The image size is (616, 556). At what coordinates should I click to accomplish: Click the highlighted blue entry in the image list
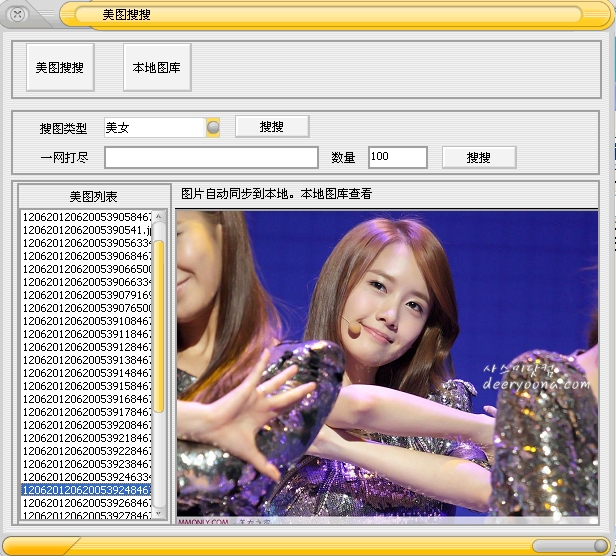point(87,490)
